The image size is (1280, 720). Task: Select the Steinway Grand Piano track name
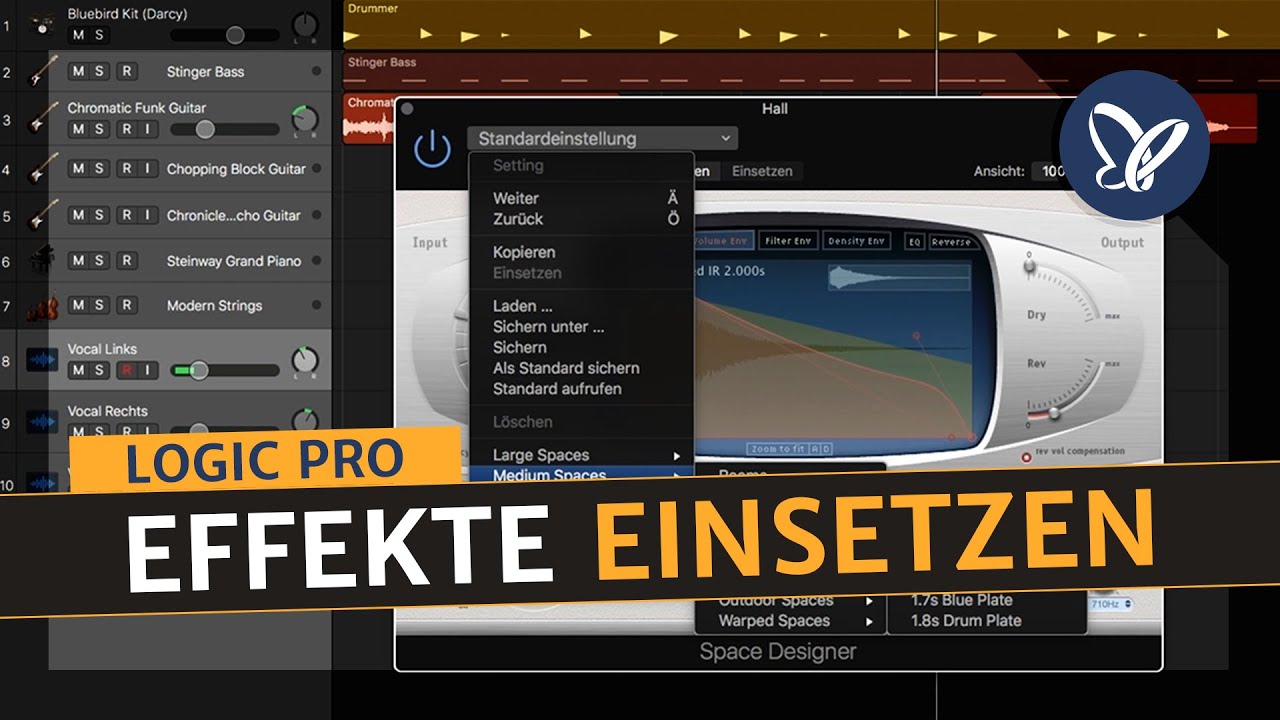click(x=234, y=261)
